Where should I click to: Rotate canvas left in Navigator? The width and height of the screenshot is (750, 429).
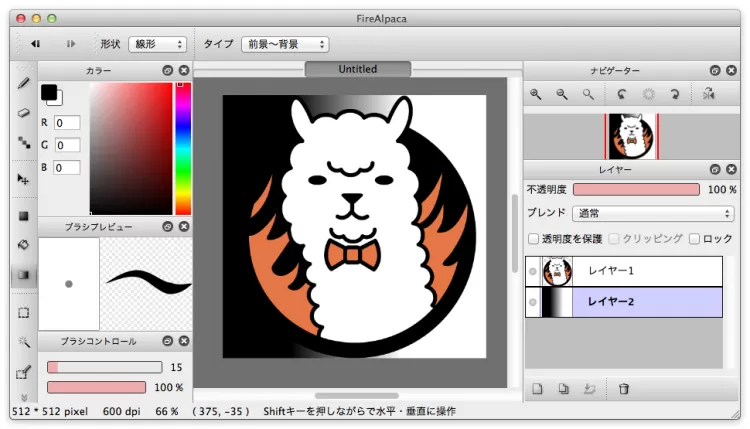(x=621, y=95)
